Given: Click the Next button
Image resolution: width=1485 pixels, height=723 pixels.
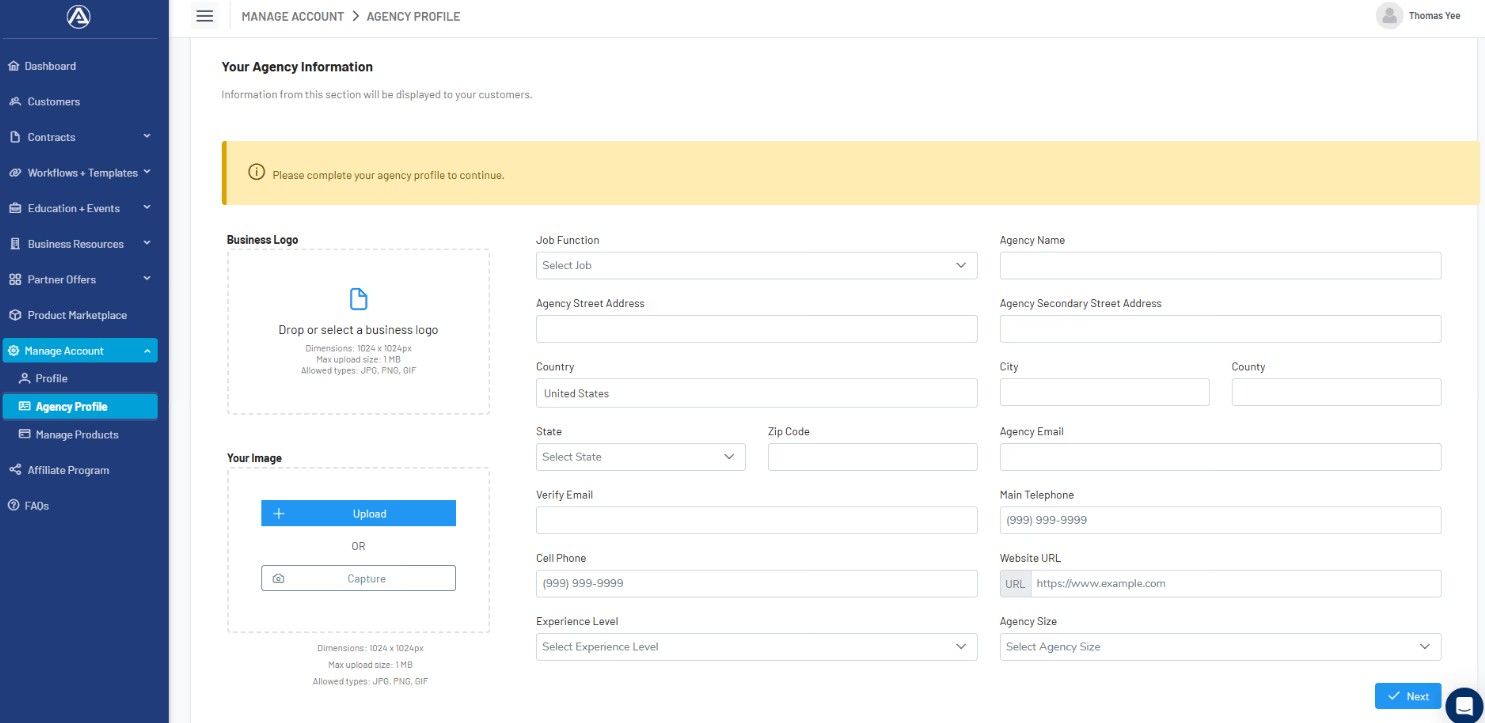Looking at the screenshot, I should [1407, 696].
